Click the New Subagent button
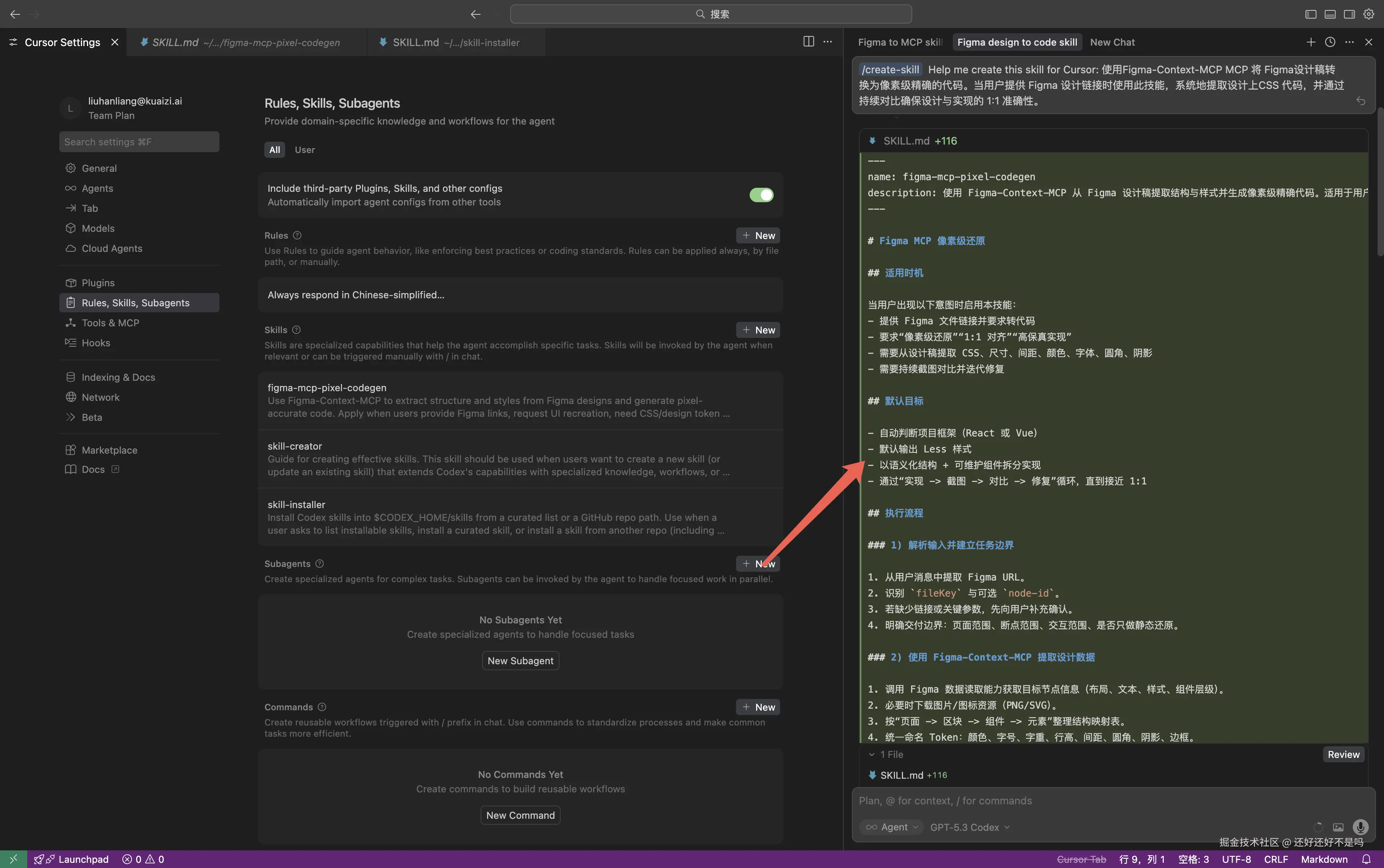Screen dimensions: 1384x868 (x=520, y=661)
